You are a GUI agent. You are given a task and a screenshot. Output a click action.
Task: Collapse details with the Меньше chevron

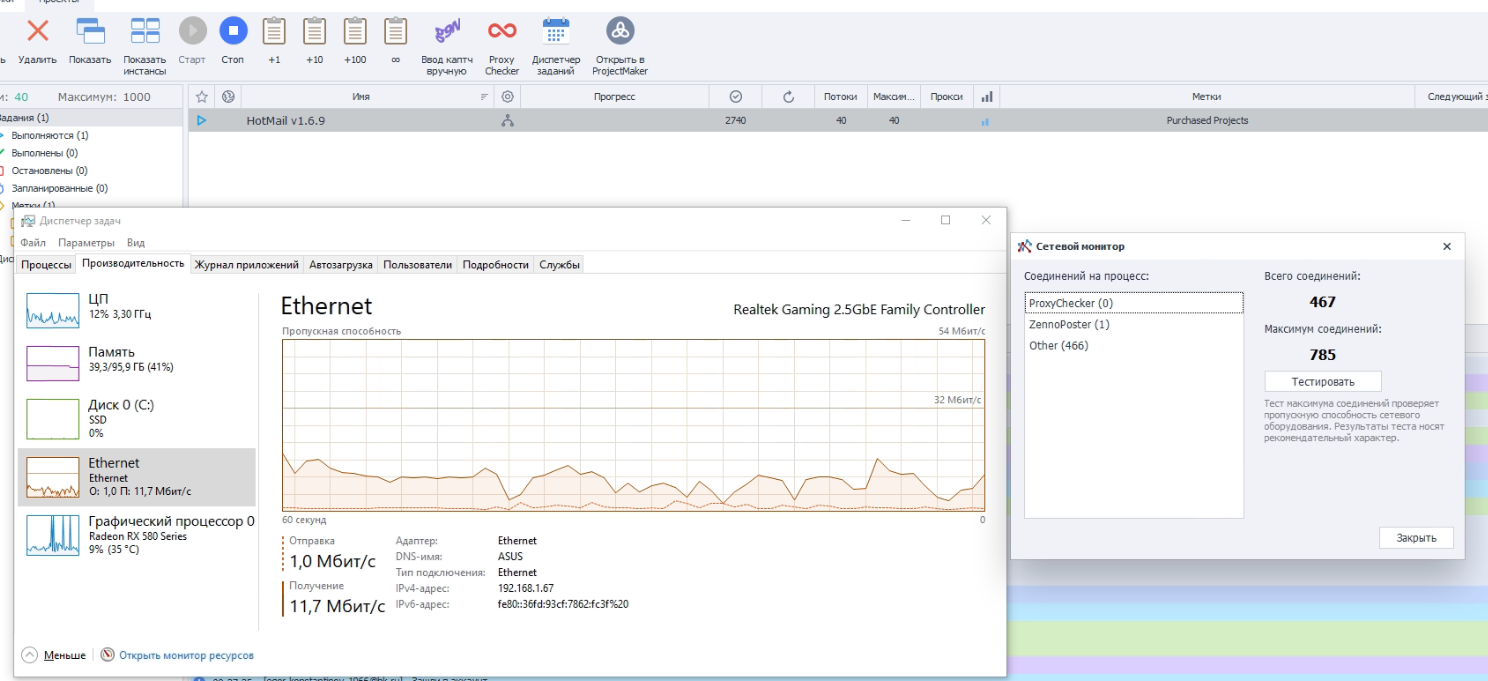coord(29,655)
